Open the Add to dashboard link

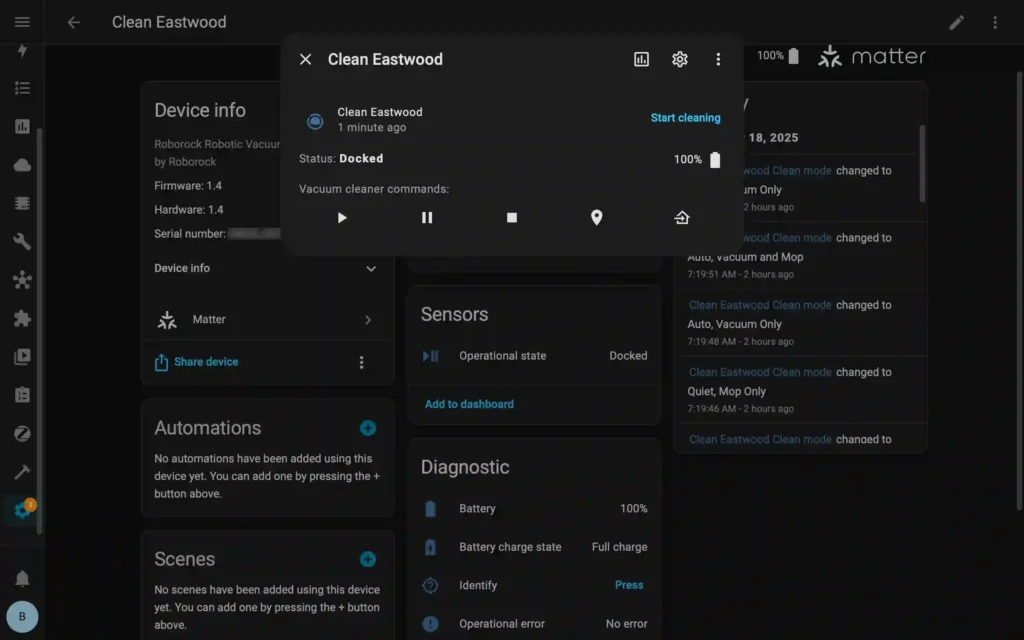(468, 404)
